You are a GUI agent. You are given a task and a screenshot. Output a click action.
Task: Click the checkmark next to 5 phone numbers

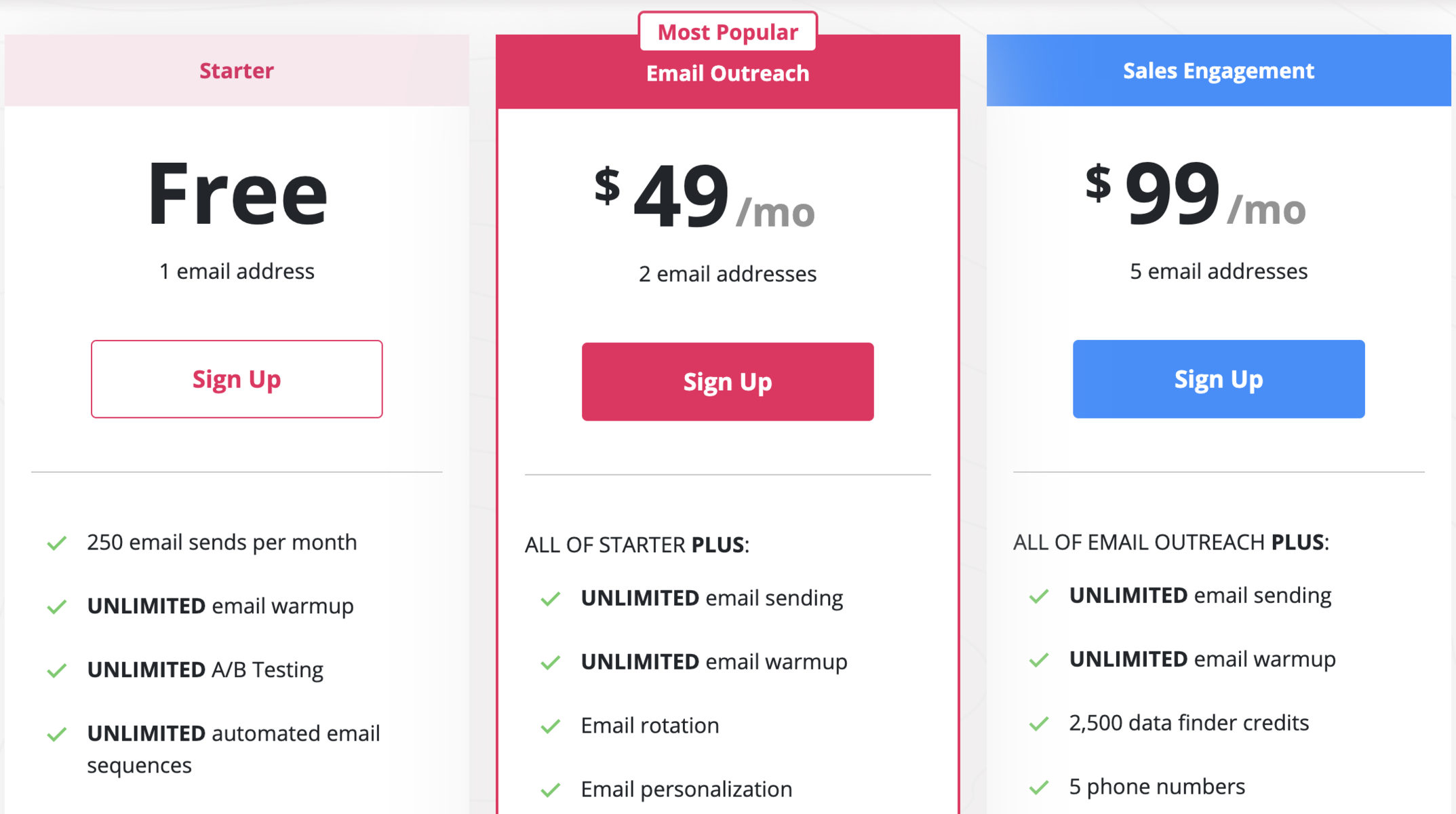(1039, 787)
